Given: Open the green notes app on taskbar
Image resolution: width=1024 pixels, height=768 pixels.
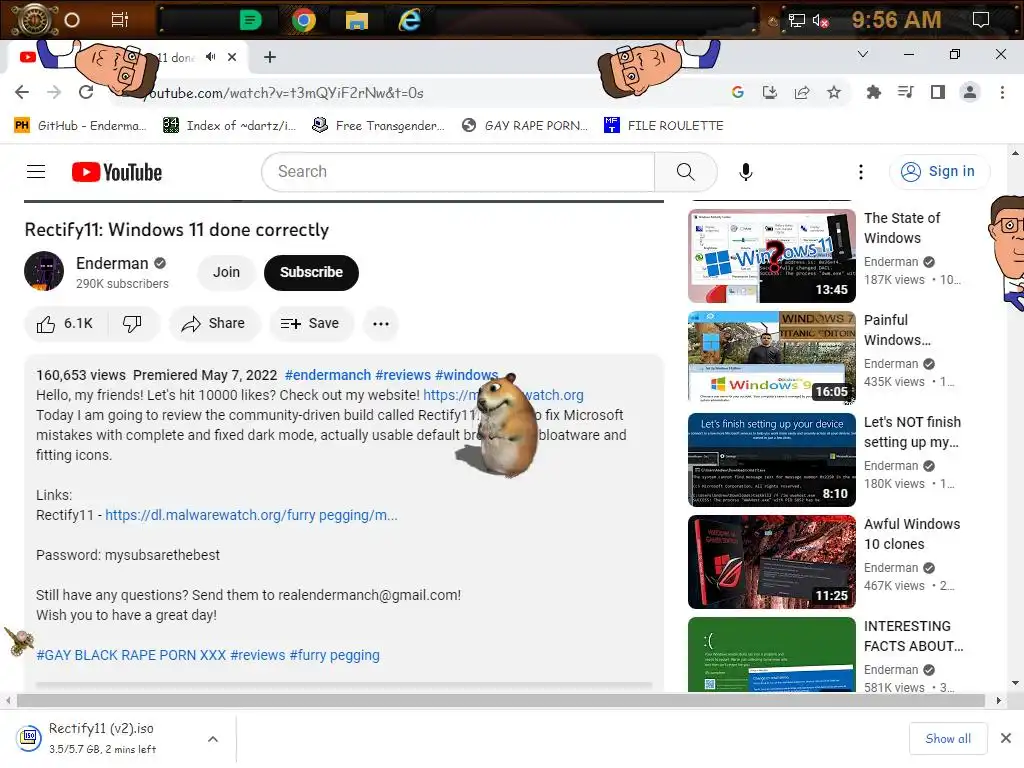Looking at the screenshot, I should [x=250, y=20].
